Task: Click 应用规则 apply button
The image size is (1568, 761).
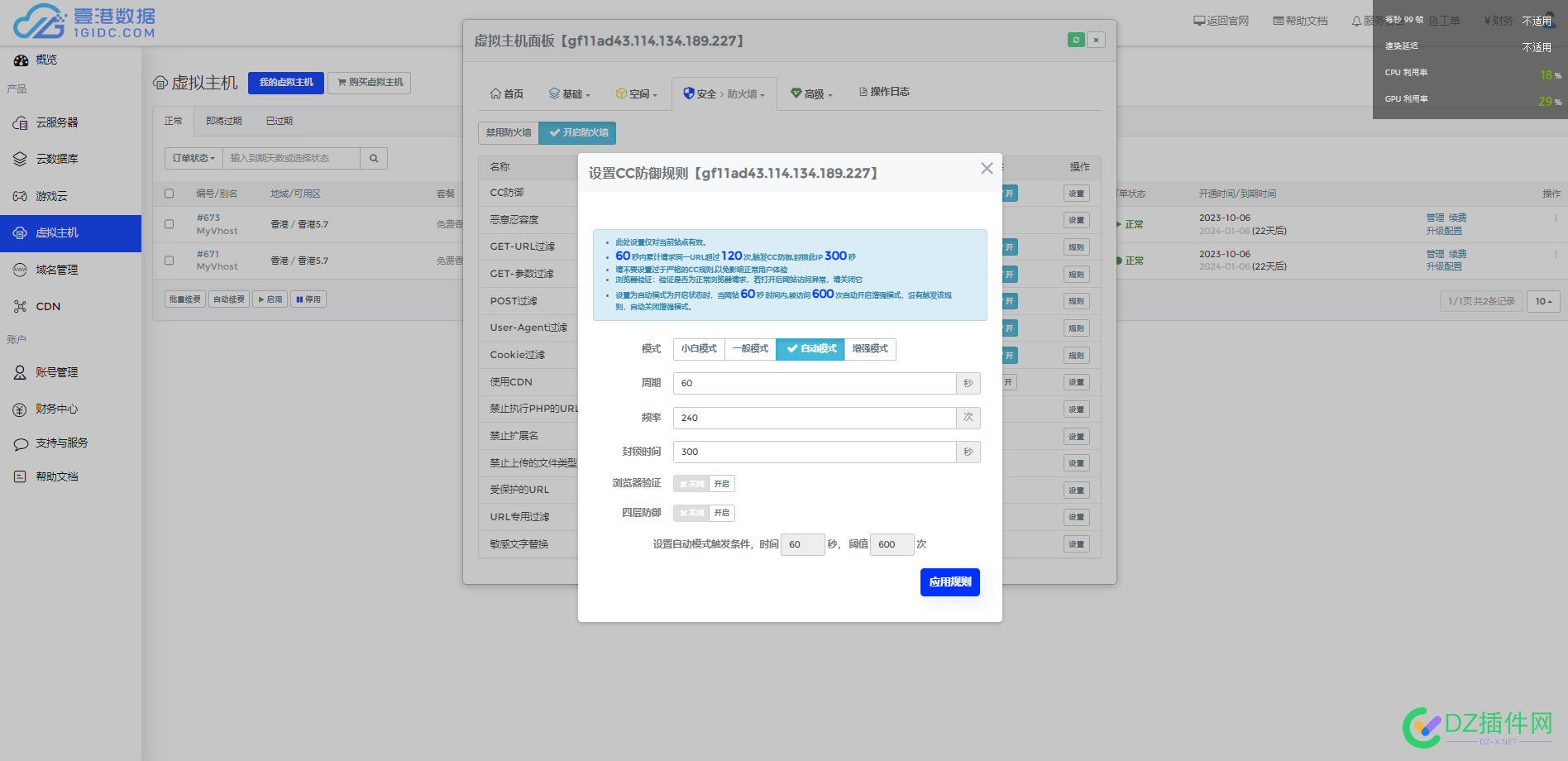Action: click(x=950, y=582)
